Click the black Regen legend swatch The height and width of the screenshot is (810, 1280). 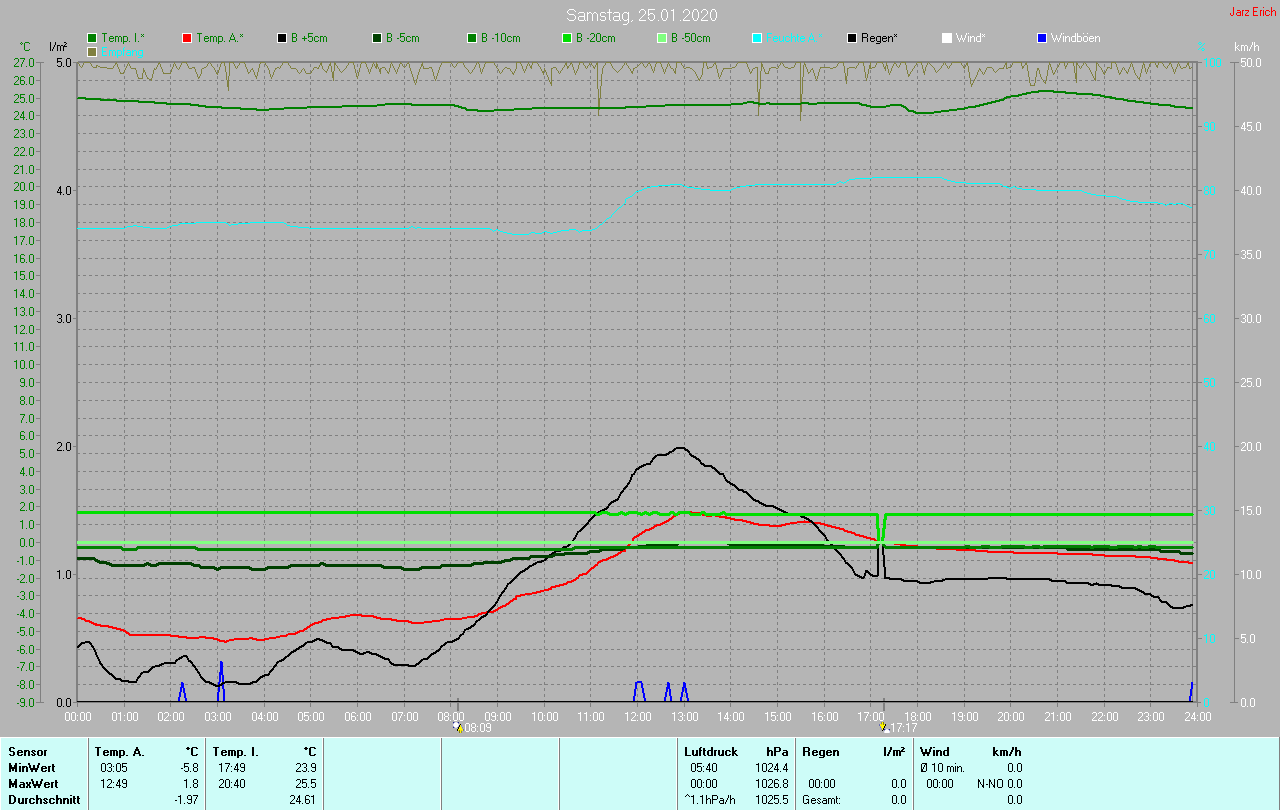(852, 38)
